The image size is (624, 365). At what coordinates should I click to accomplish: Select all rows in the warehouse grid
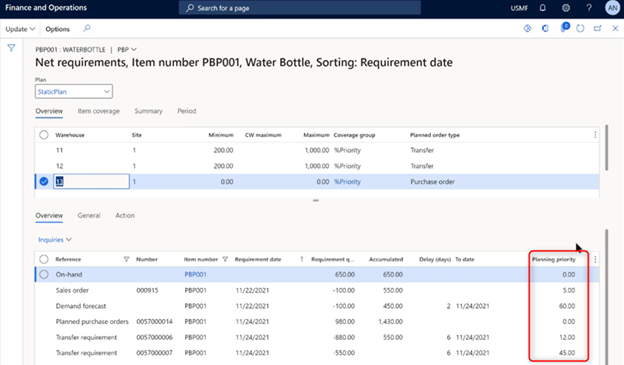(44, 135)
